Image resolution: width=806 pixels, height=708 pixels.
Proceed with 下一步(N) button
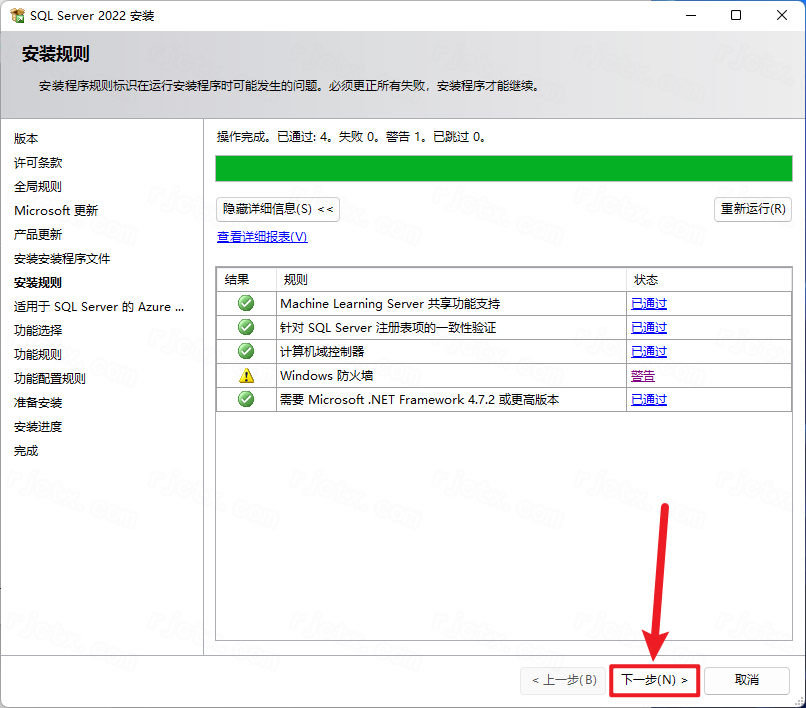pos(654,680)
